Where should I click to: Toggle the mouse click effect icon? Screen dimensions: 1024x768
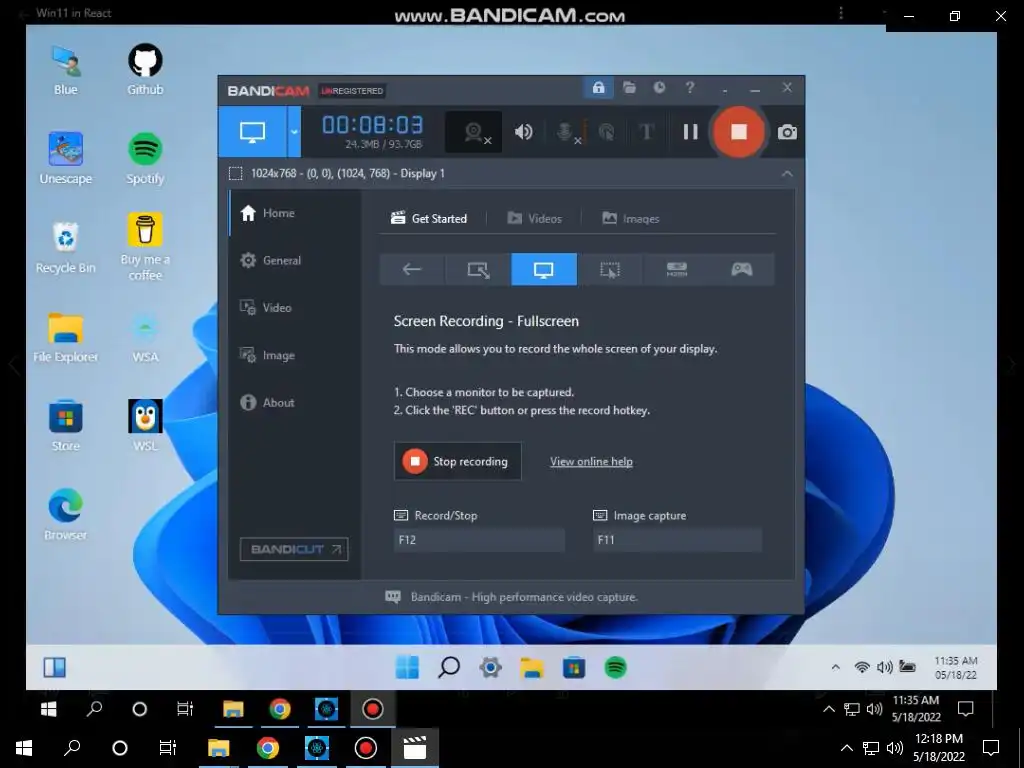pos(607,133)
